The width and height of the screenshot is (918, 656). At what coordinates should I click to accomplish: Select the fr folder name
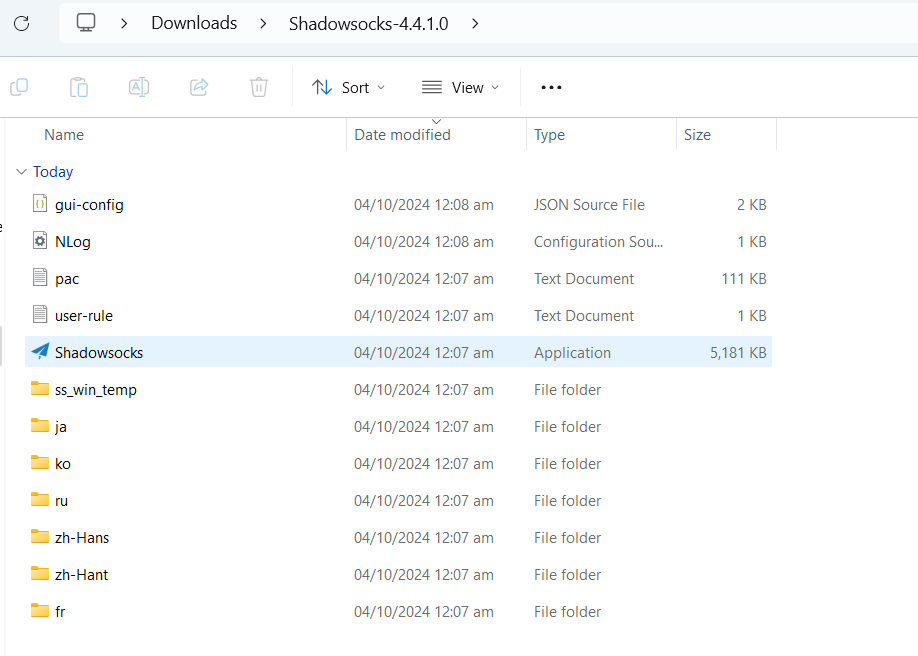[x=60, y=611]
